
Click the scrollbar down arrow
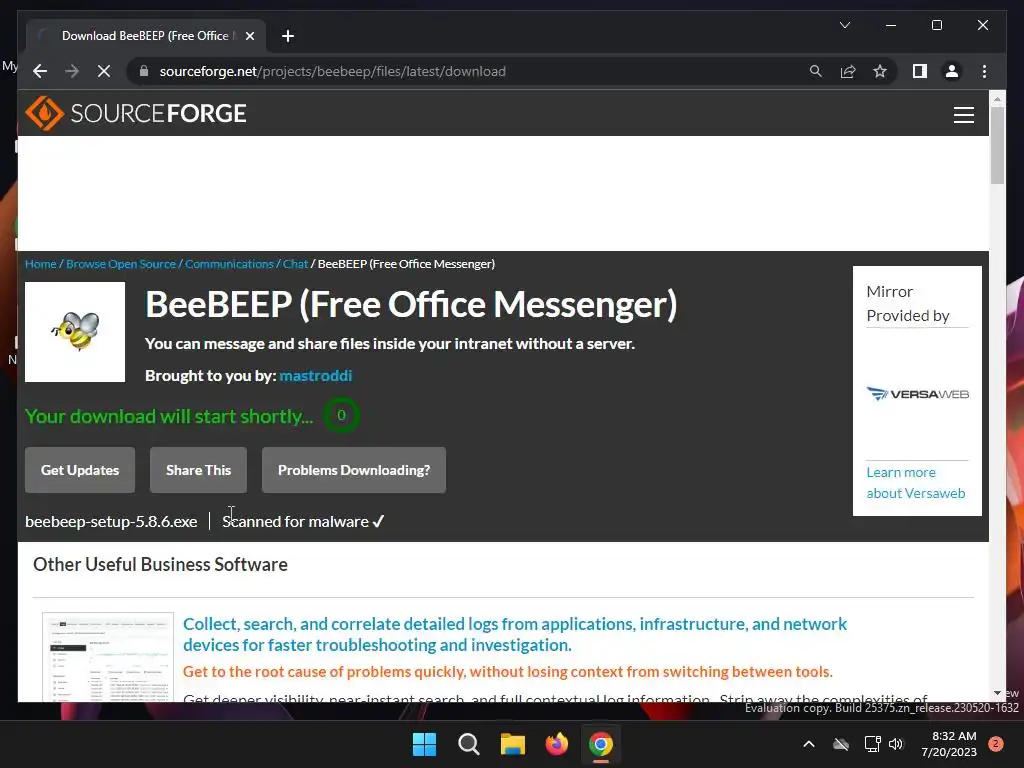pyautogui.click(x=997, y=694)
